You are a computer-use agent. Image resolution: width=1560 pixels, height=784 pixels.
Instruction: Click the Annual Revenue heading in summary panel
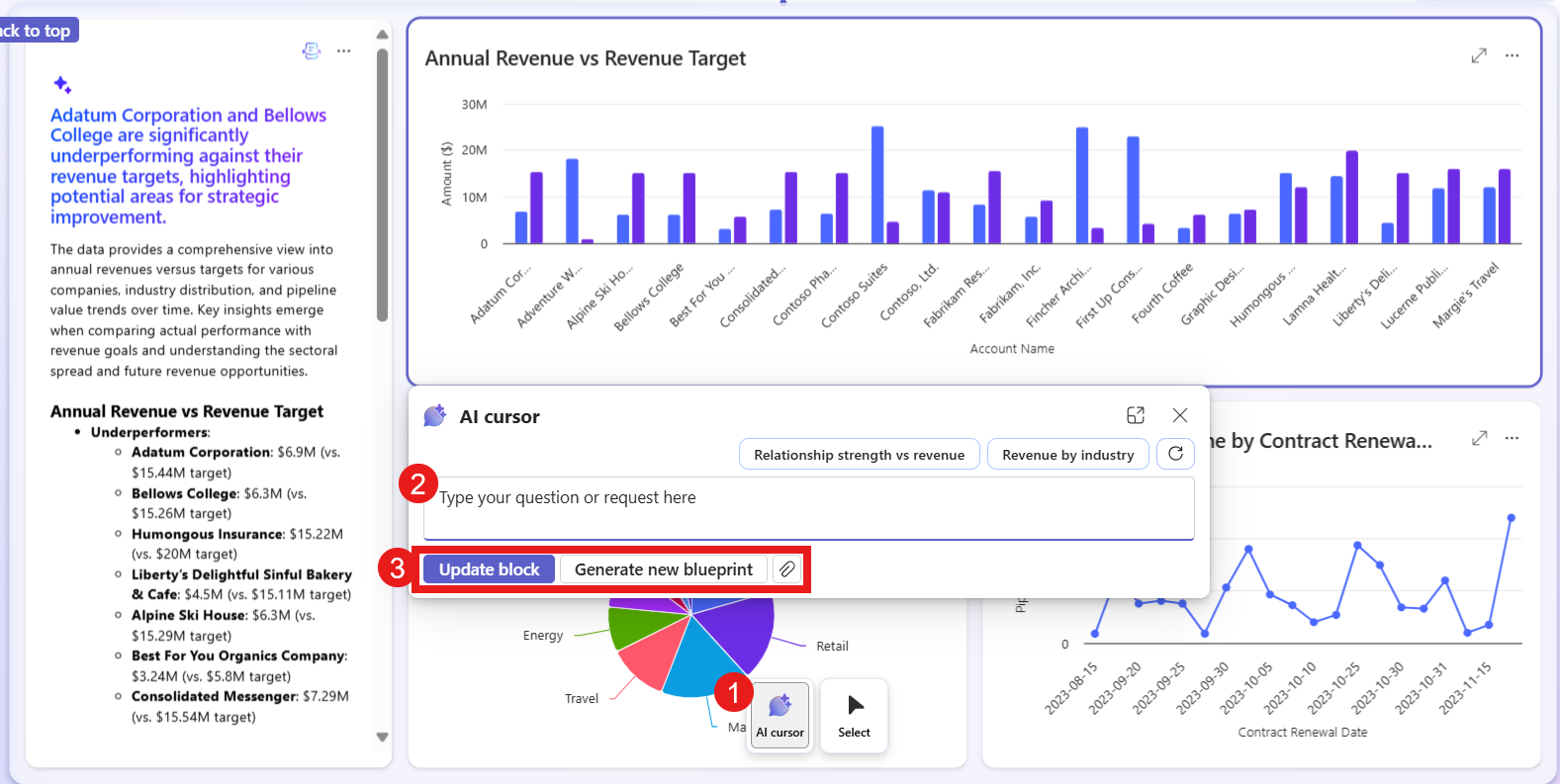point(187,411)
